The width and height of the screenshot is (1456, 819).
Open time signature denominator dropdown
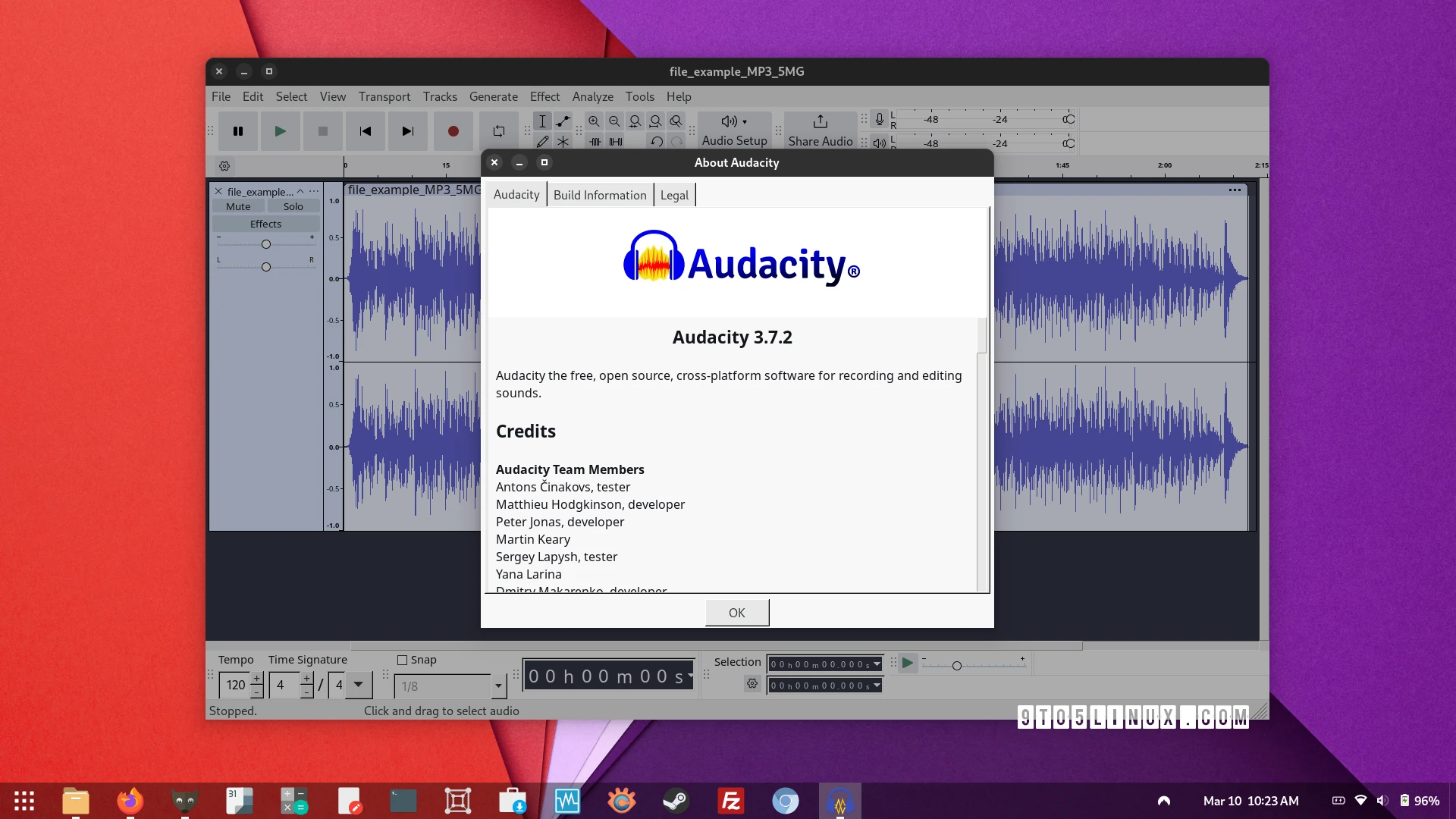[358, 685]
